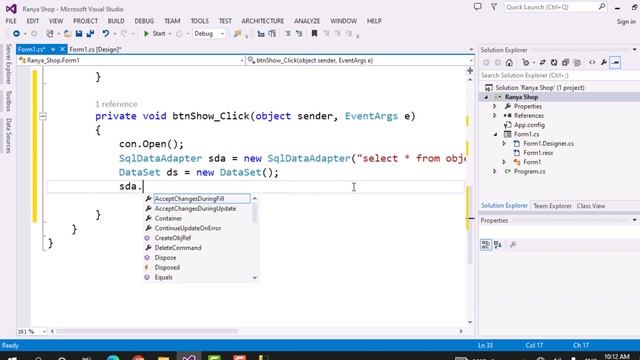640x360 pixels.
Task: Start debugging with the green Start button
Action: coord(155,34)
